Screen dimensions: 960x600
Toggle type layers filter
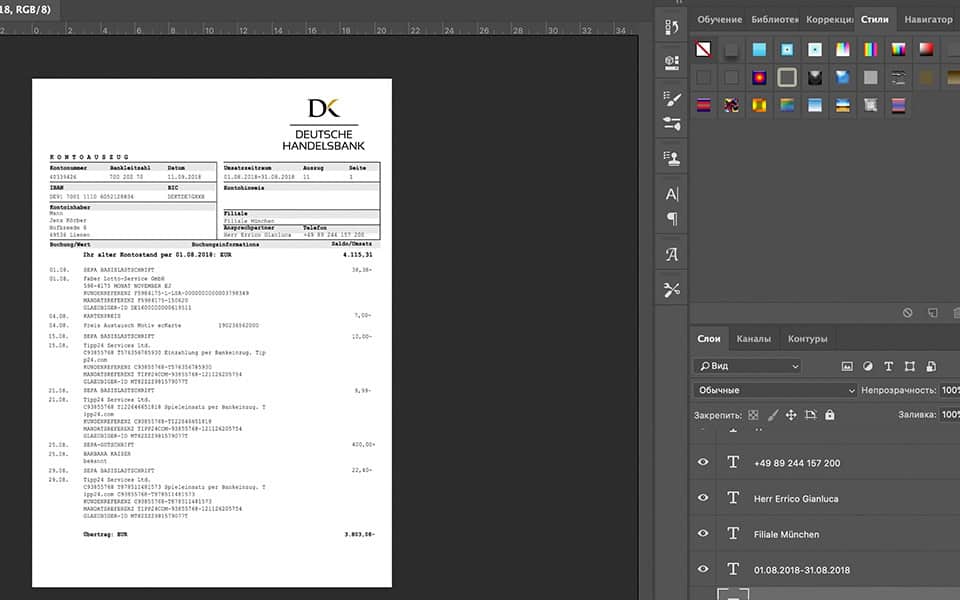pyautogui.click(x=888, y=366)
